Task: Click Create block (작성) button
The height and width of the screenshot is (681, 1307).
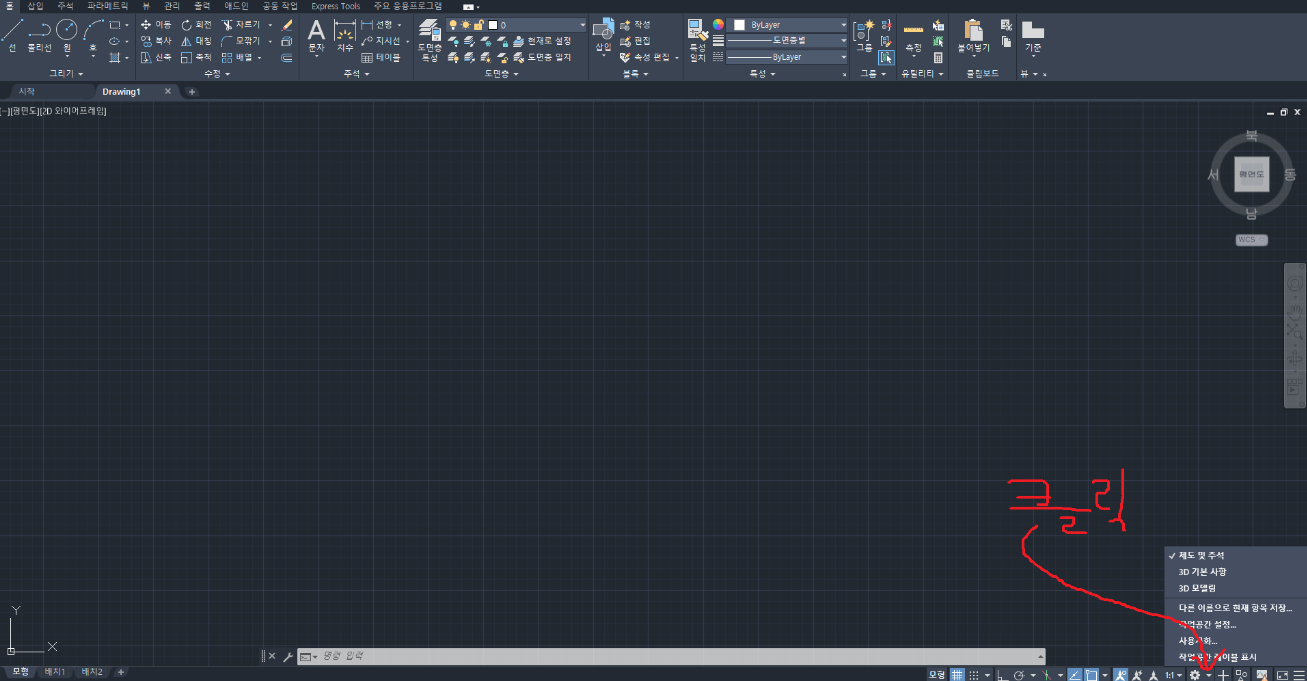Action: pyautogui.click(x=635, y=24)
